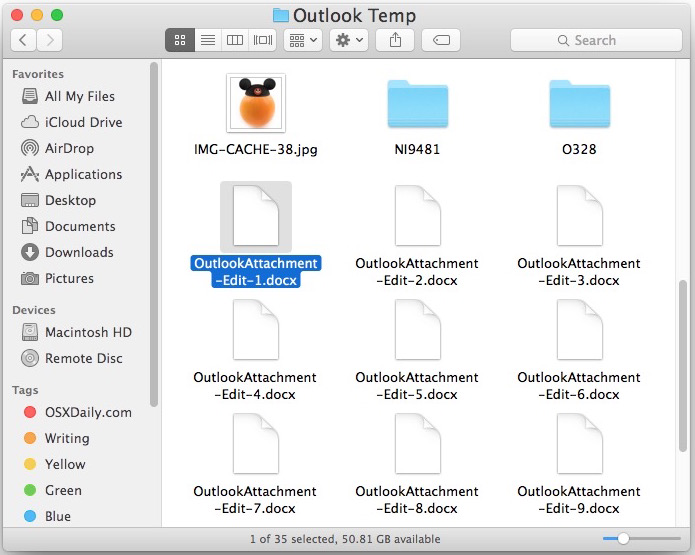The height and width of the screenshot is (555, 695).
Task: Select OutlookAttachment-Edit-7.docx file
Action: click(x=256, y=444)
